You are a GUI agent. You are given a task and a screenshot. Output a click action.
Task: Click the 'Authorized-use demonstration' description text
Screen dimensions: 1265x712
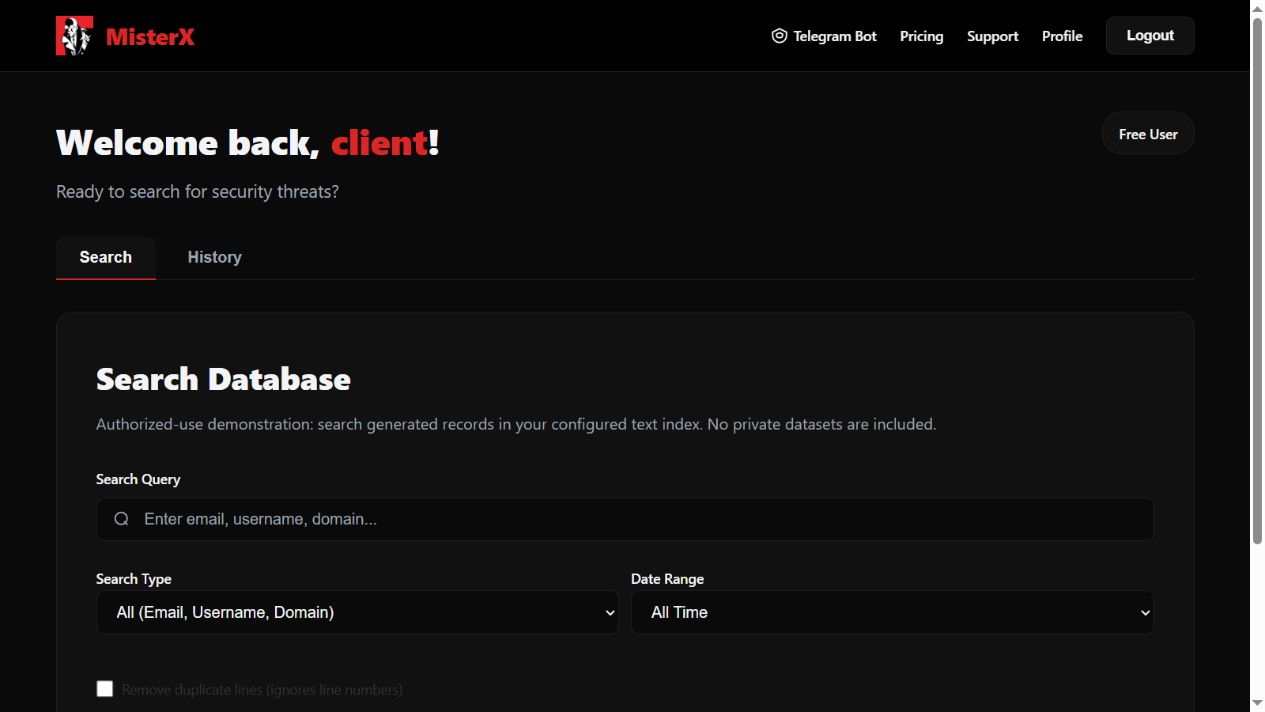tap(516, 424)
